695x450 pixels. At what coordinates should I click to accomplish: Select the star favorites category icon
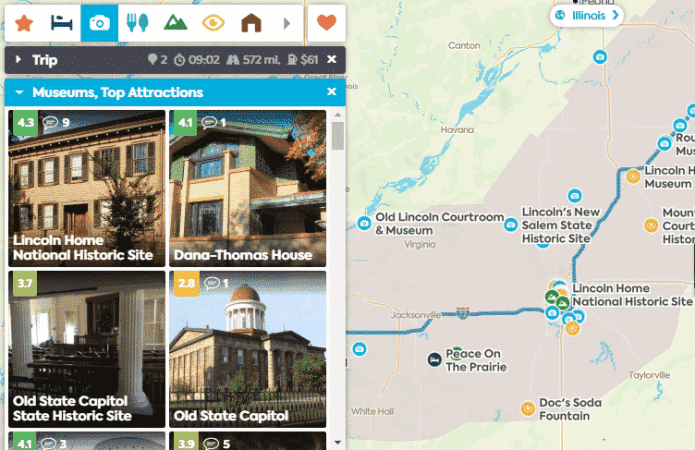coord(24,23)
